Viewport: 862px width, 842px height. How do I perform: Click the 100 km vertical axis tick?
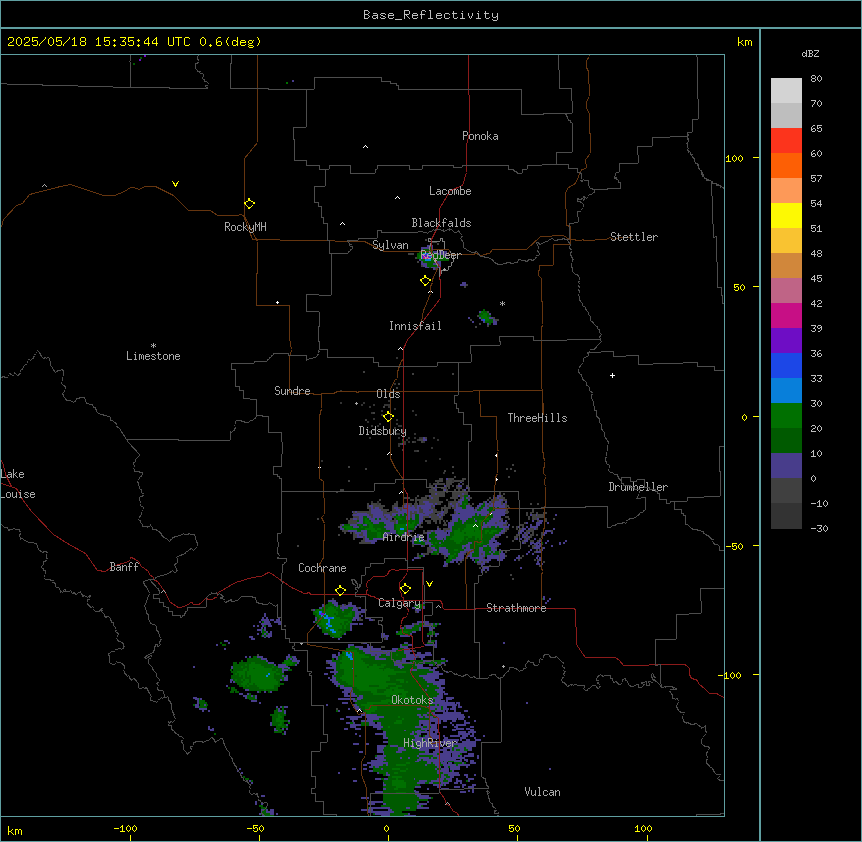pyautogui.click(x=734, y=158)
